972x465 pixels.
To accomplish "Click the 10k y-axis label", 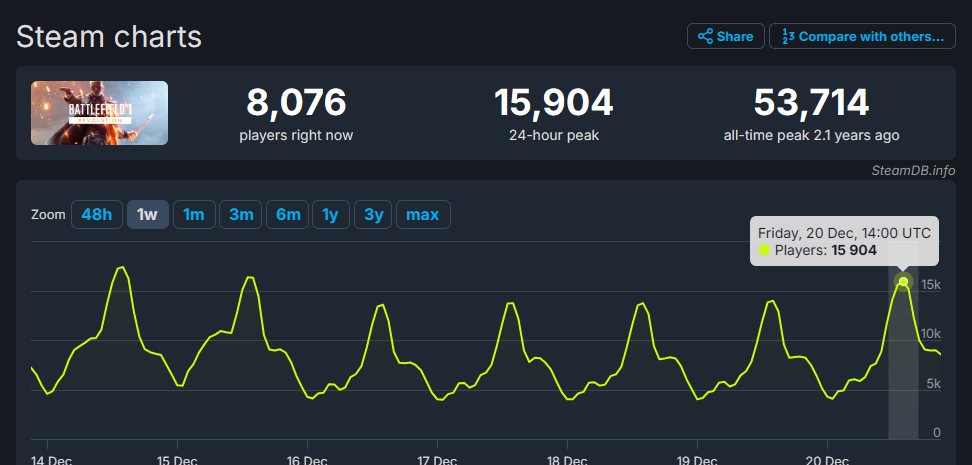I will coord(931,334).
